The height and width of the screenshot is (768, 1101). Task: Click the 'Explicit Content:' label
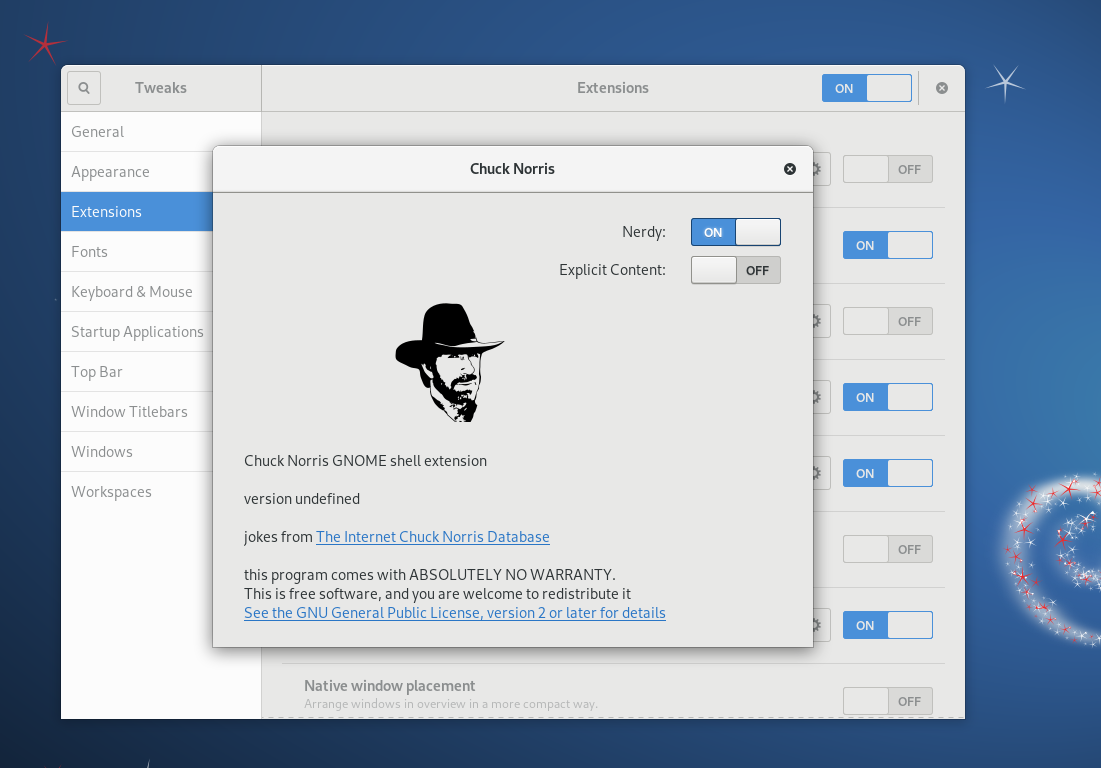[x=612, y=270]
